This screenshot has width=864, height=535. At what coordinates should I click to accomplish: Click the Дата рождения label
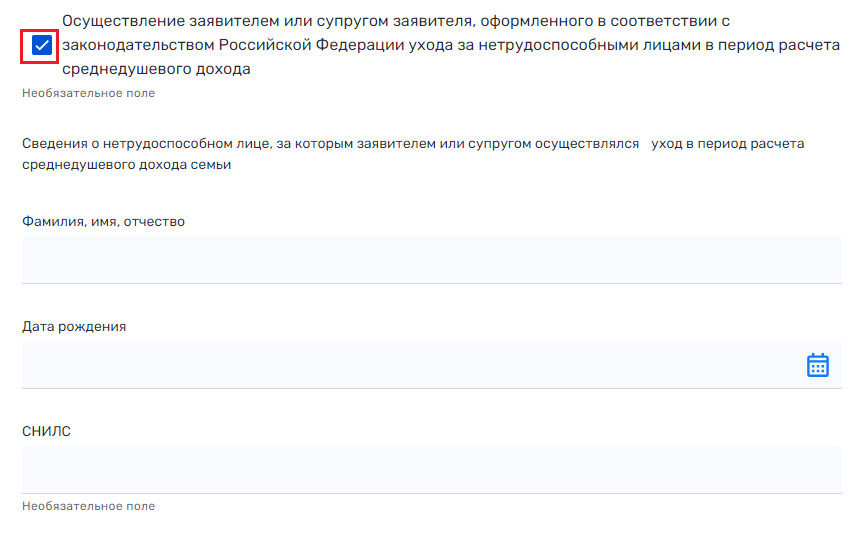click(74, 326)
